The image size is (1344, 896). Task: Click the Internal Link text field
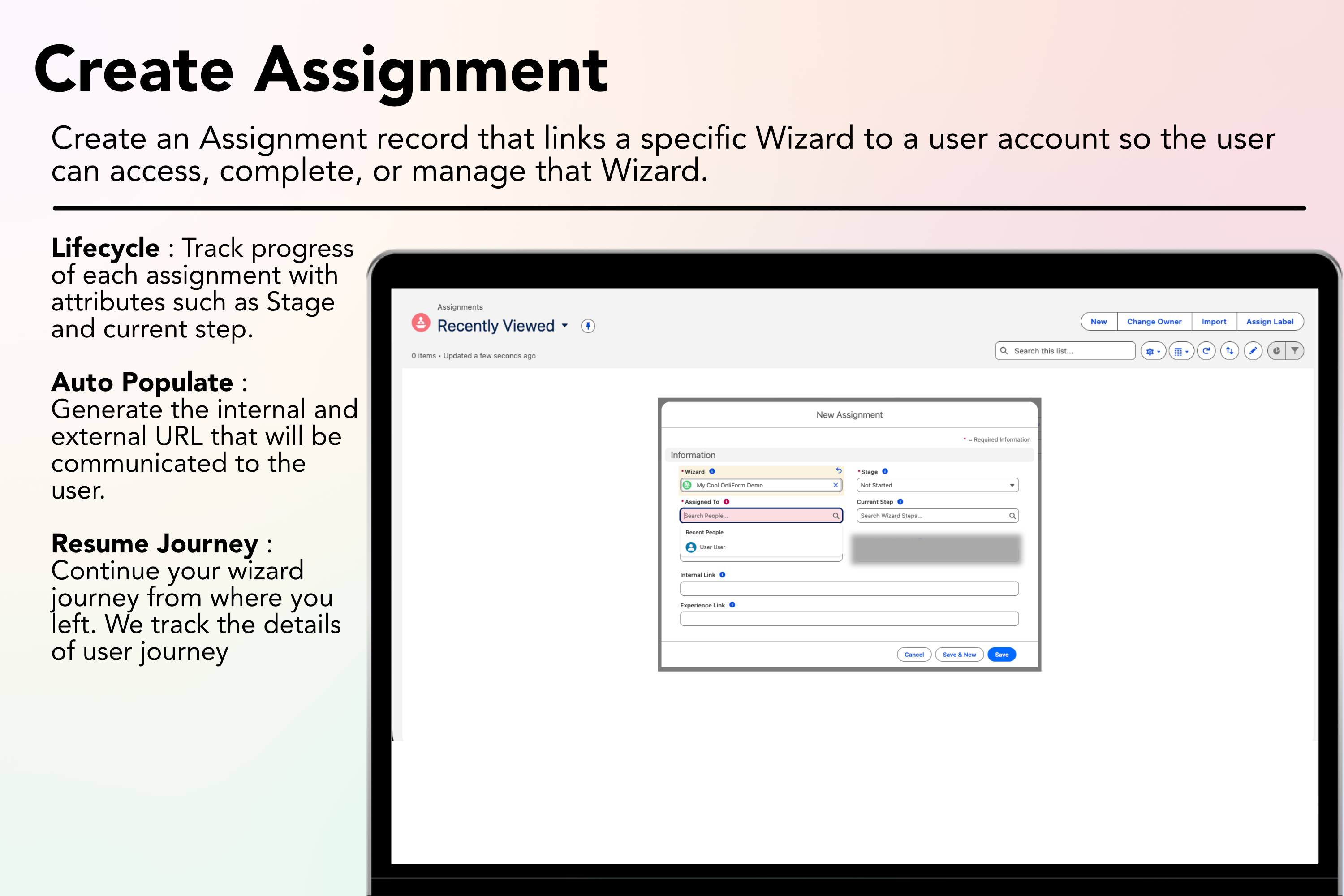[x=849, y=589]
